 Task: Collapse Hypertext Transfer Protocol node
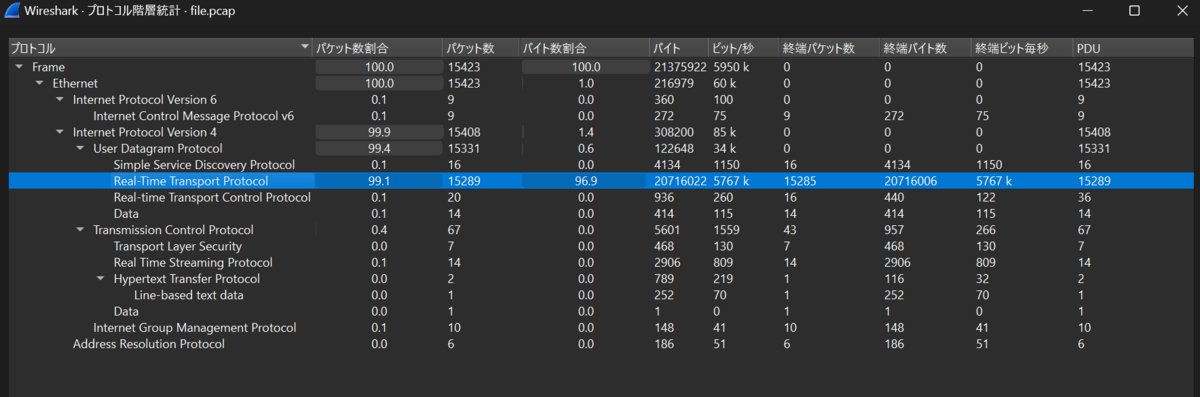(x=100, y=279)
